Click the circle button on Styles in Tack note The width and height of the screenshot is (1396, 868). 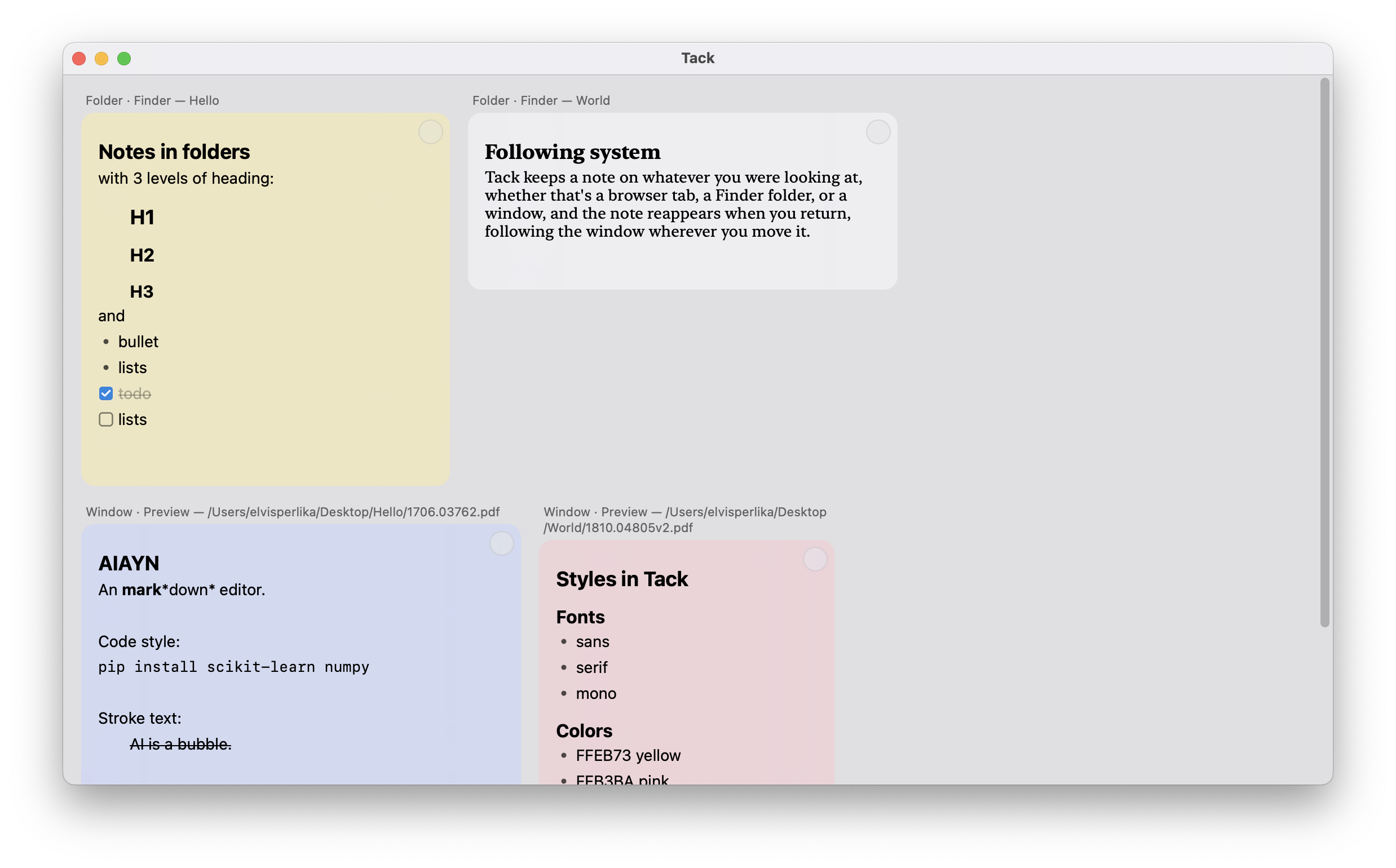[814, 559]
